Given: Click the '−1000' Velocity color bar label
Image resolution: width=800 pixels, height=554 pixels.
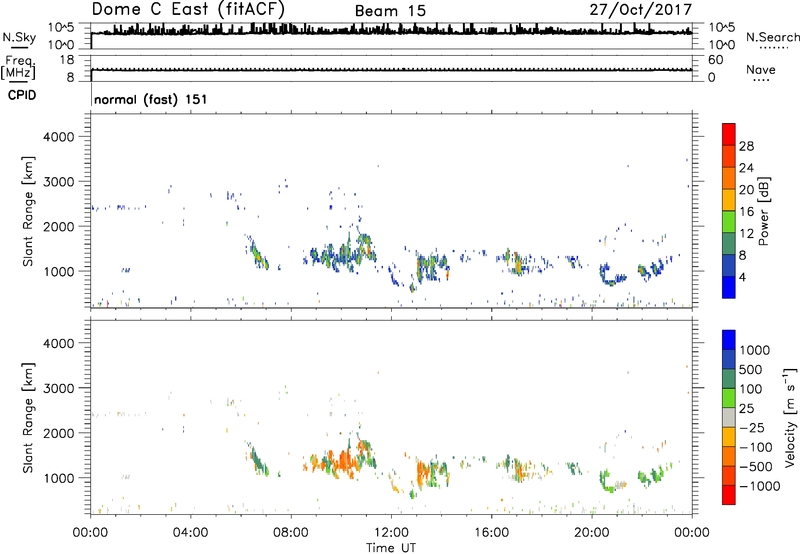Looking at the screenshot, I should point(759,486).
